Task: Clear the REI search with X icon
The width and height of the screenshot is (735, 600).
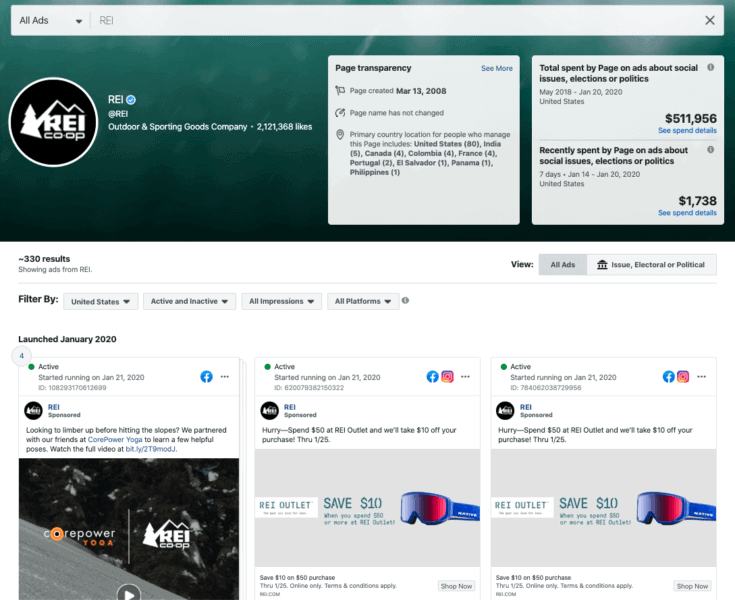Action: pyautogui.click(x=710, y=20)
